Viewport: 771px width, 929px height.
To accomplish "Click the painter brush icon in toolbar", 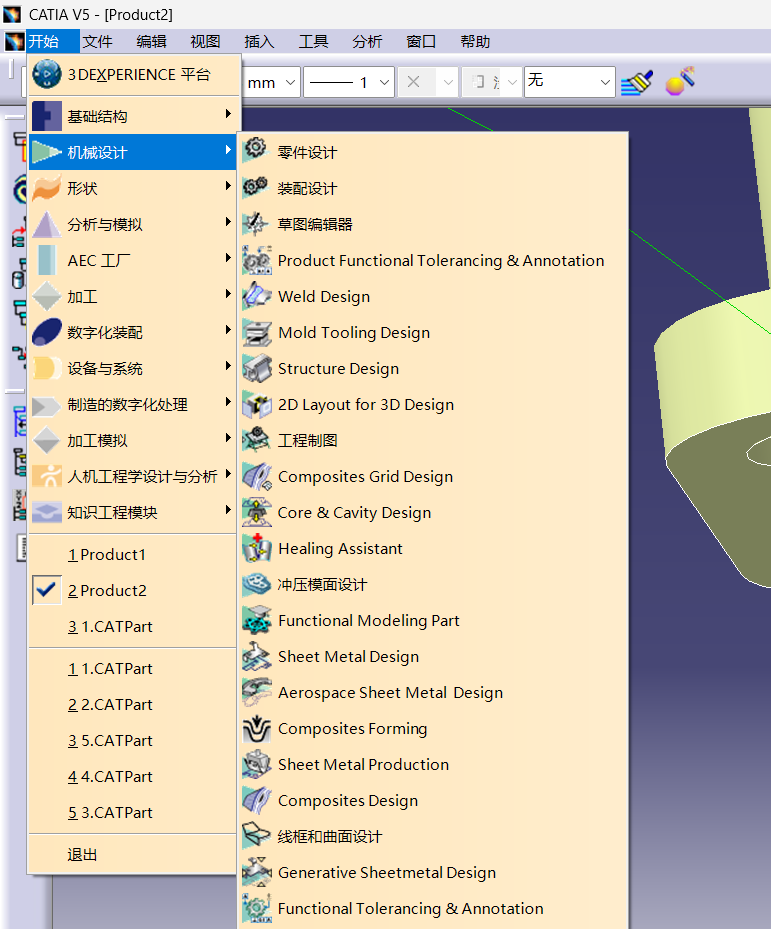I will tap(638, 82).
